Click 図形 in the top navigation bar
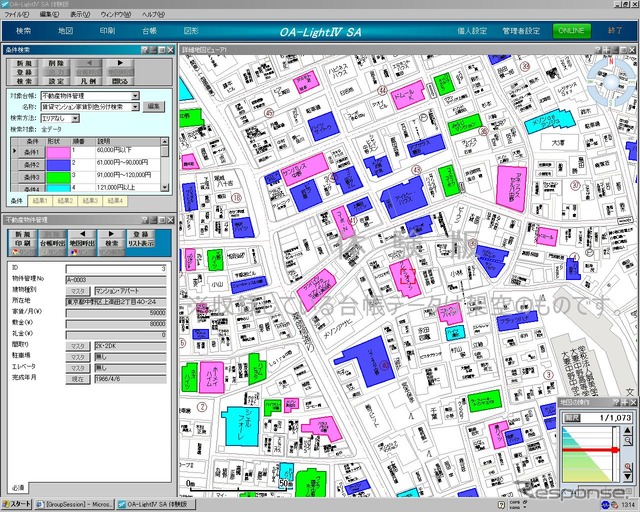Image resolution: width=640 pixels, height=512 pixels. point(191,31)
